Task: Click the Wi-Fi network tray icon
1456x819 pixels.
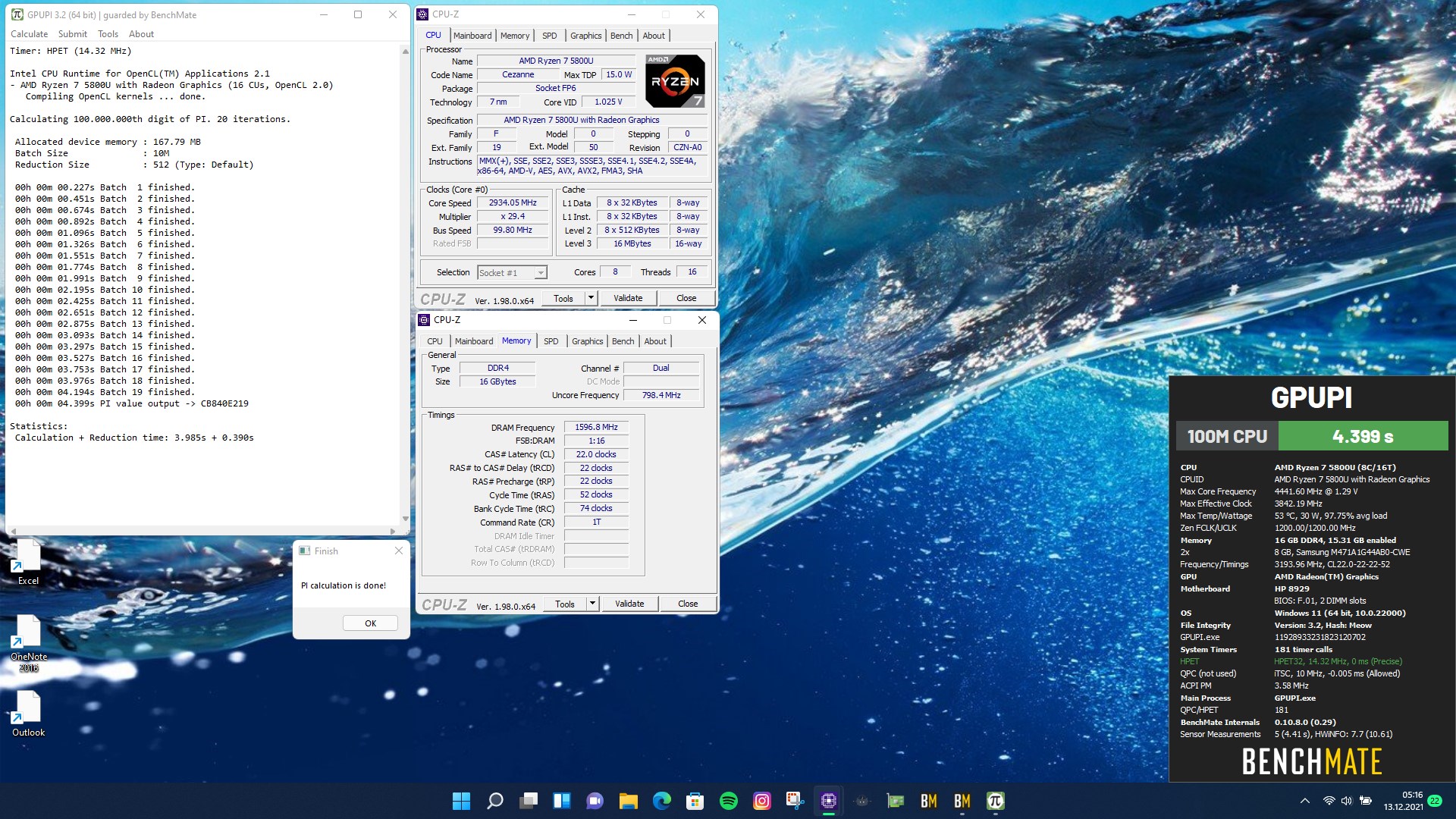Action: [x=1329, y=801]
